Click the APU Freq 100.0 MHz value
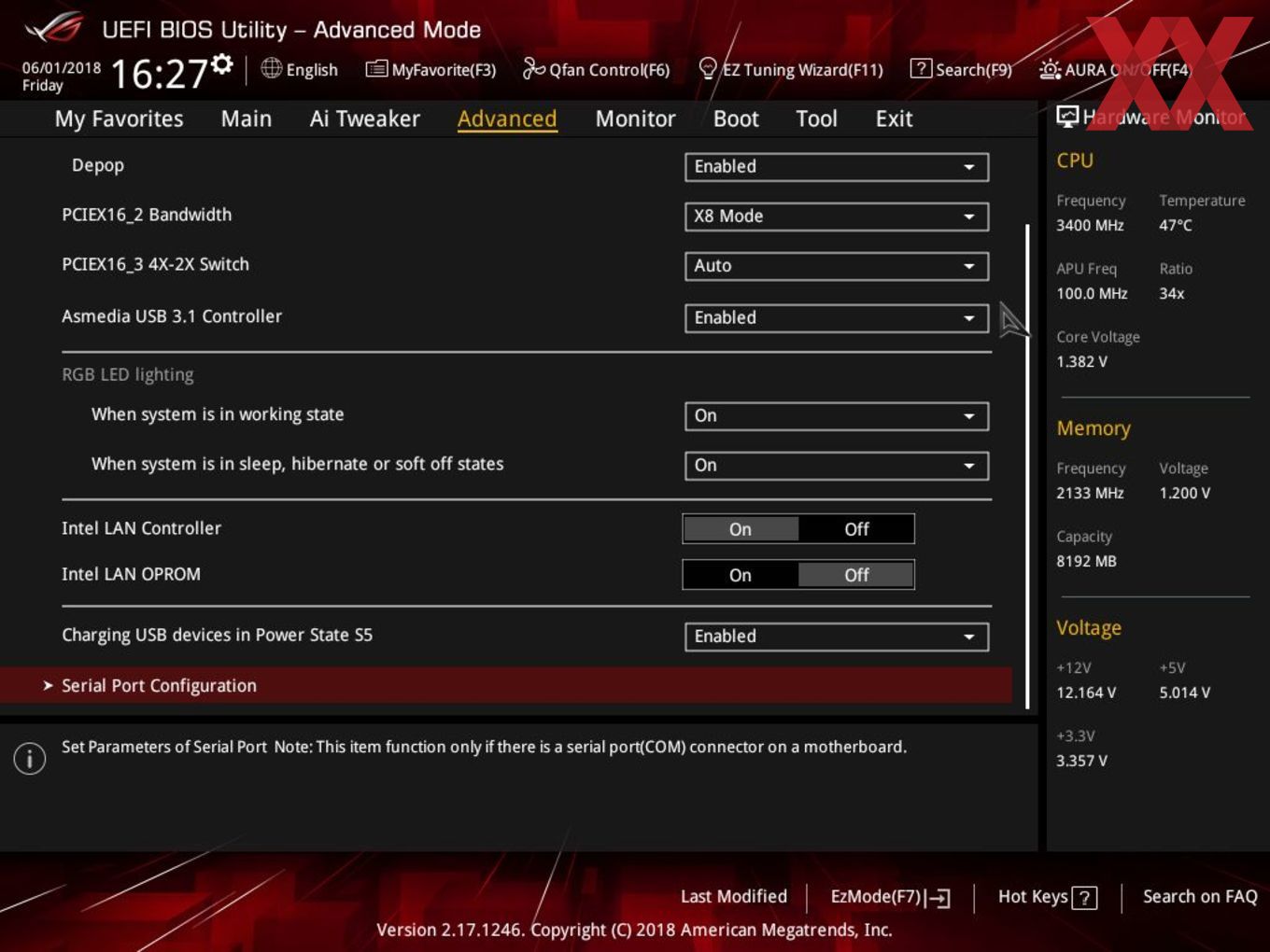 tap(1092, 293)
